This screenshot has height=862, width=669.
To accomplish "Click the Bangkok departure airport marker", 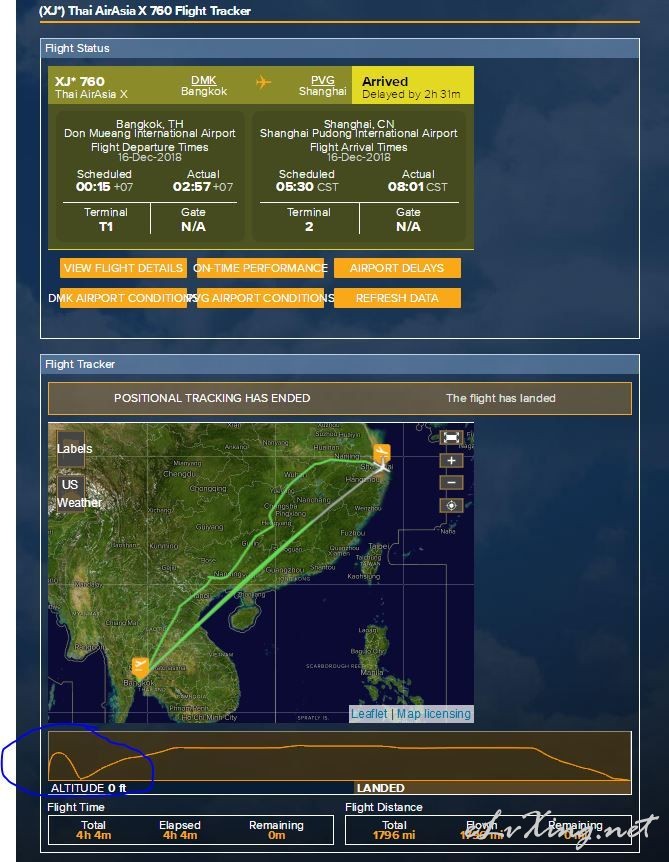I will click(x=140, y=666).
